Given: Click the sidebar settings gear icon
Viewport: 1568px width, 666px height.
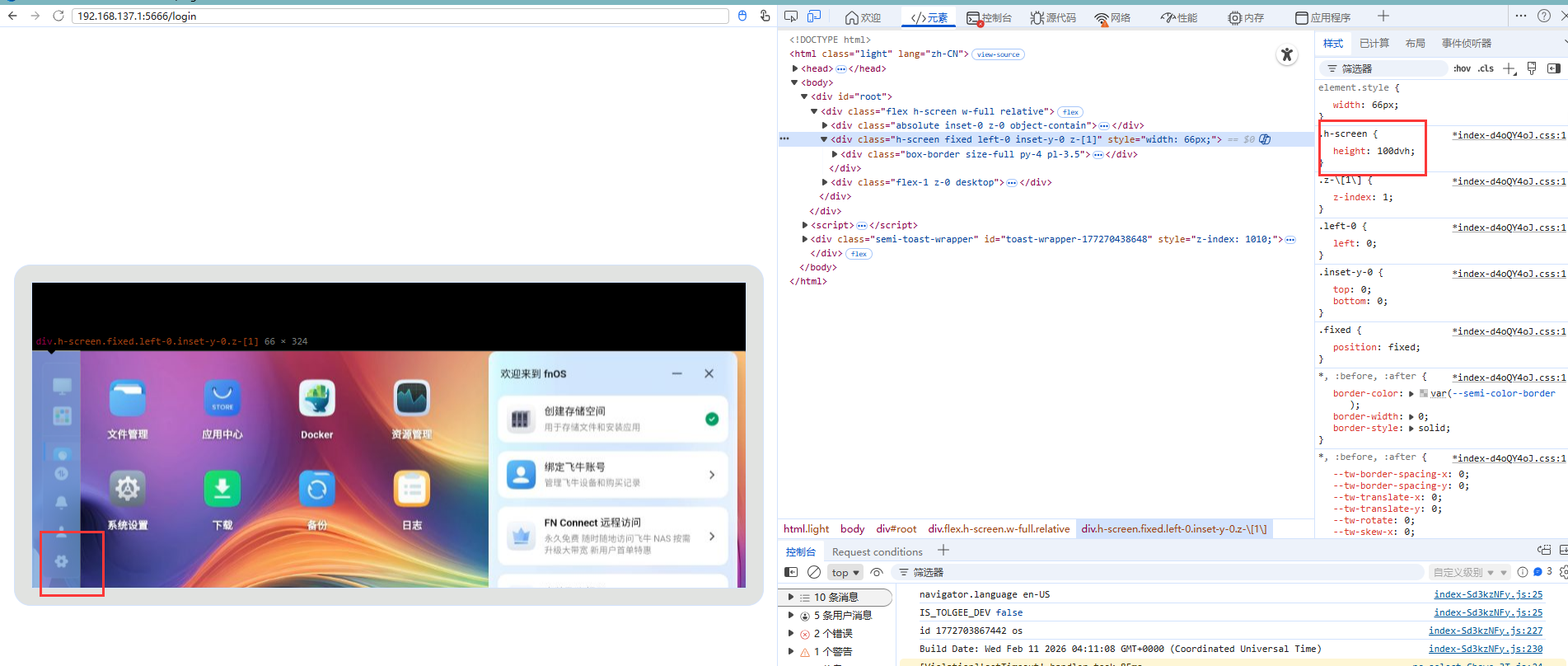Looking at the screenshot, I should click(x=61, y=561).
